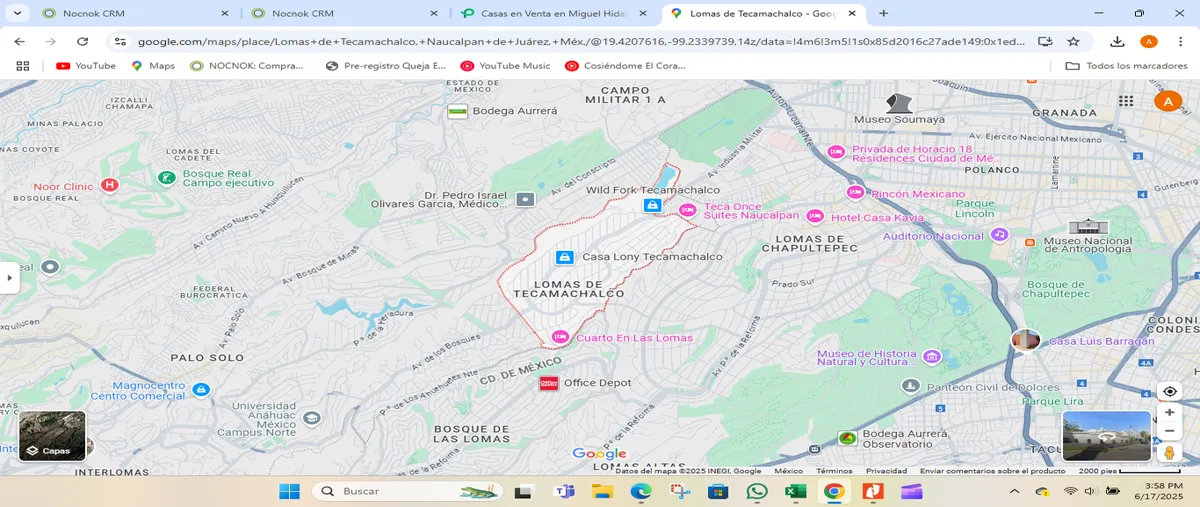This screenshot has height=507, width=1200.
Task: Open the YouTube Music bookmark
Action: coord(505,66)
